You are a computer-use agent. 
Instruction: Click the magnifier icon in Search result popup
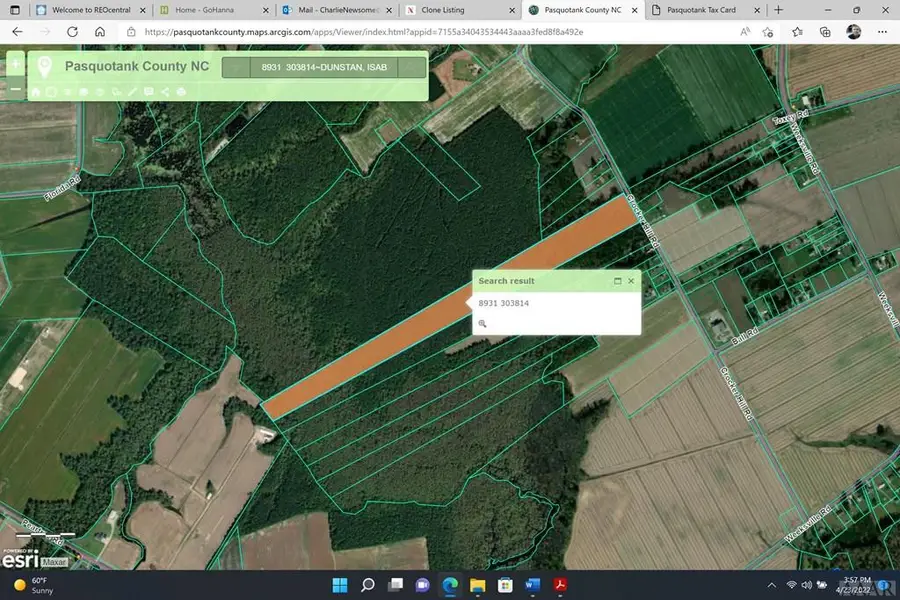click(483, 323)
